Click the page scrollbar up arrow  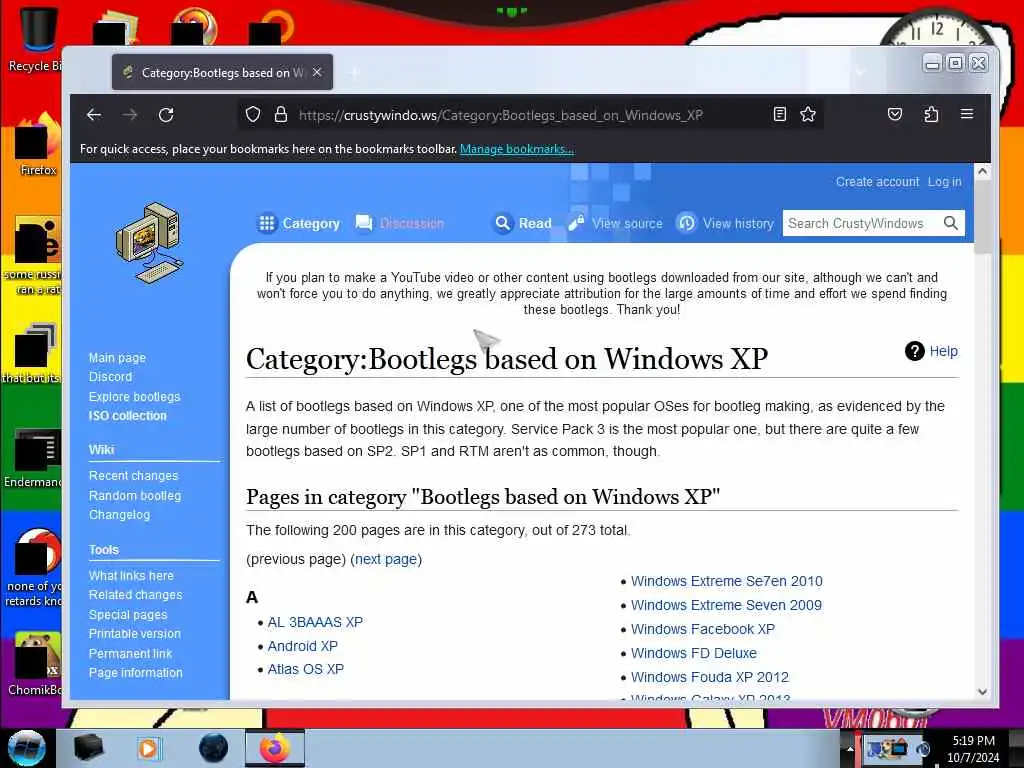point(982,171)
